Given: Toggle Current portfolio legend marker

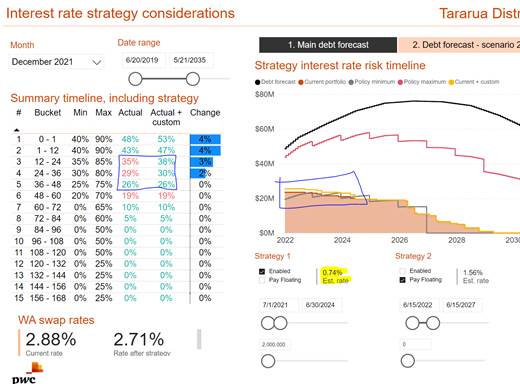Looking at the screenshot, I should tap(301, 82).
